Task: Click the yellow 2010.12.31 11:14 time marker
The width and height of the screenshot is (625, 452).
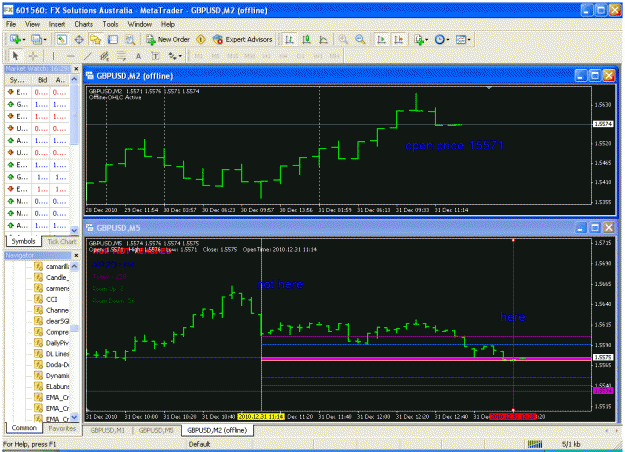Action: 261,417
